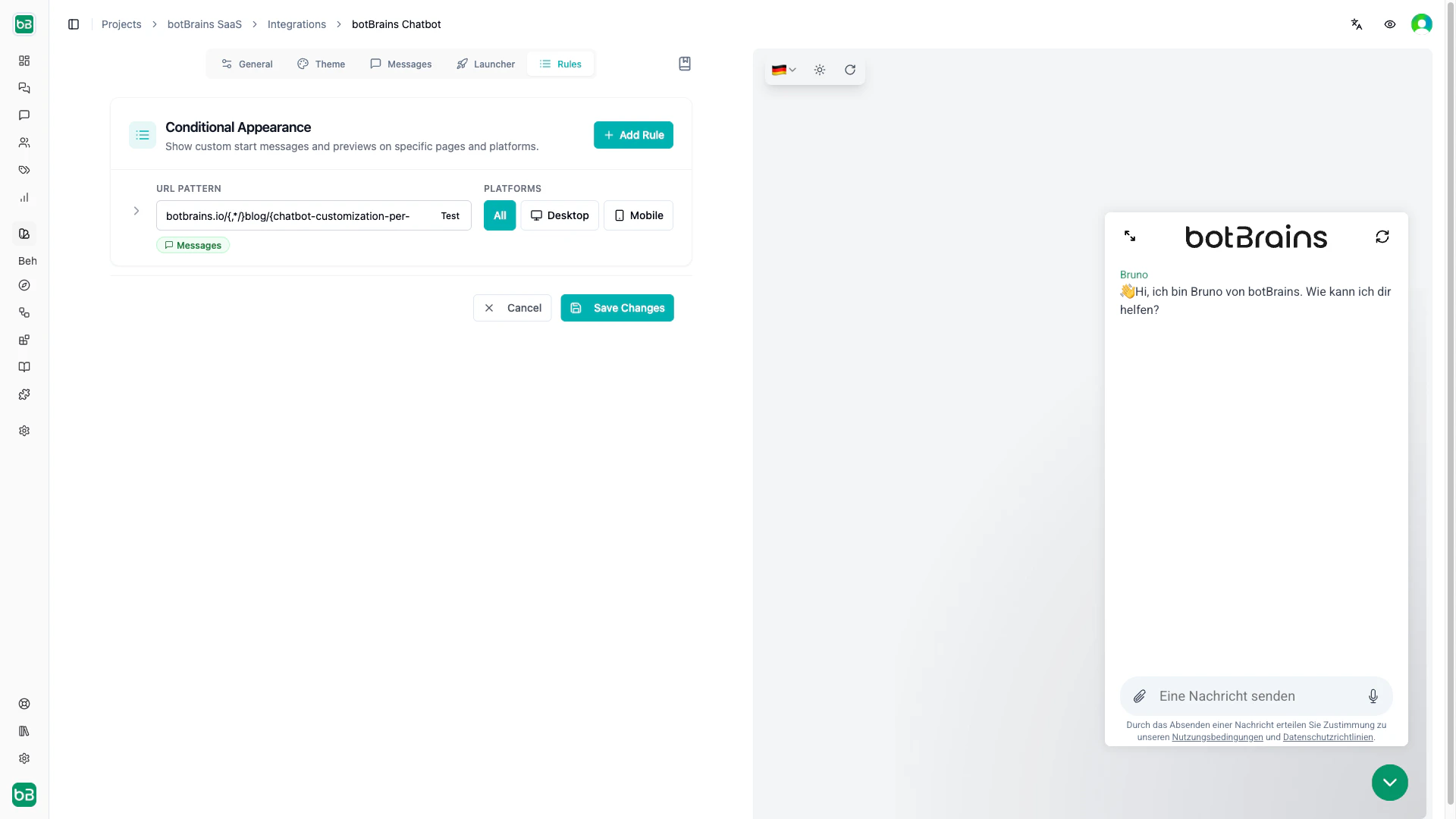Expand the URL pattern rule row
The width and height of the screenshot is (1456, 819).
pos(136,211)
